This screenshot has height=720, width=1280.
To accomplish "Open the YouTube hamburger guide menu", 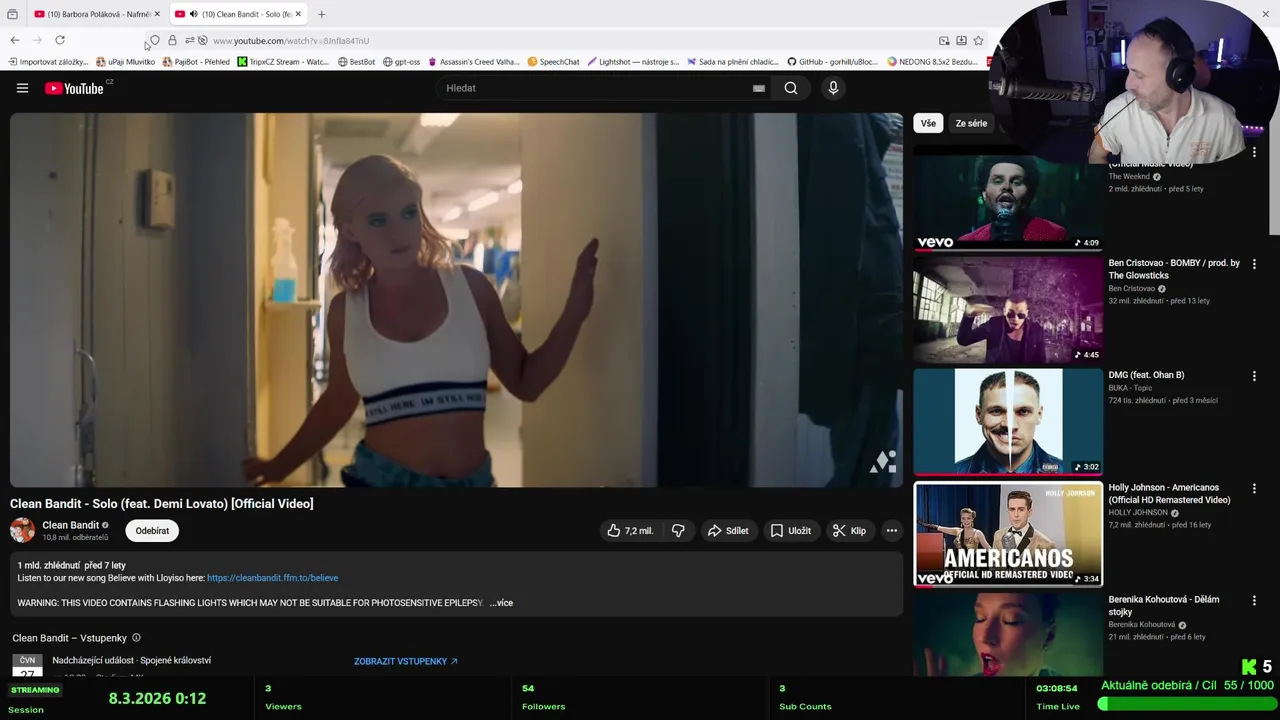I will point(22,88).
